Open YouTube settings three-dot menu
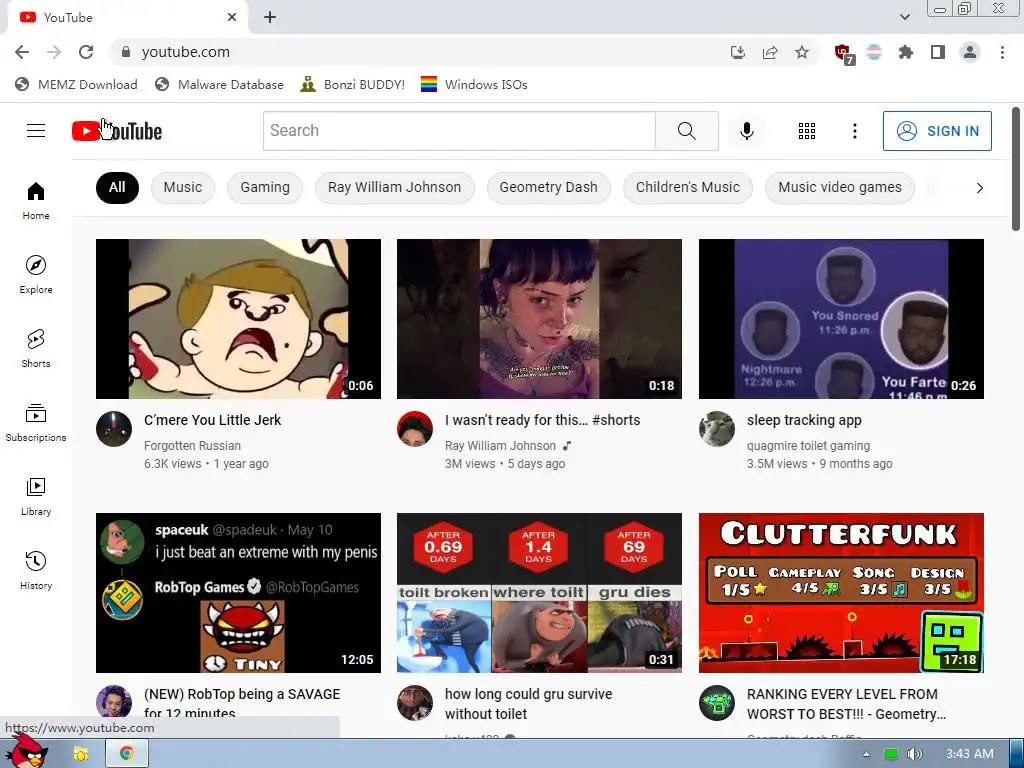Viewport: 1024px width, 768px height. click(x=854, y=131)
